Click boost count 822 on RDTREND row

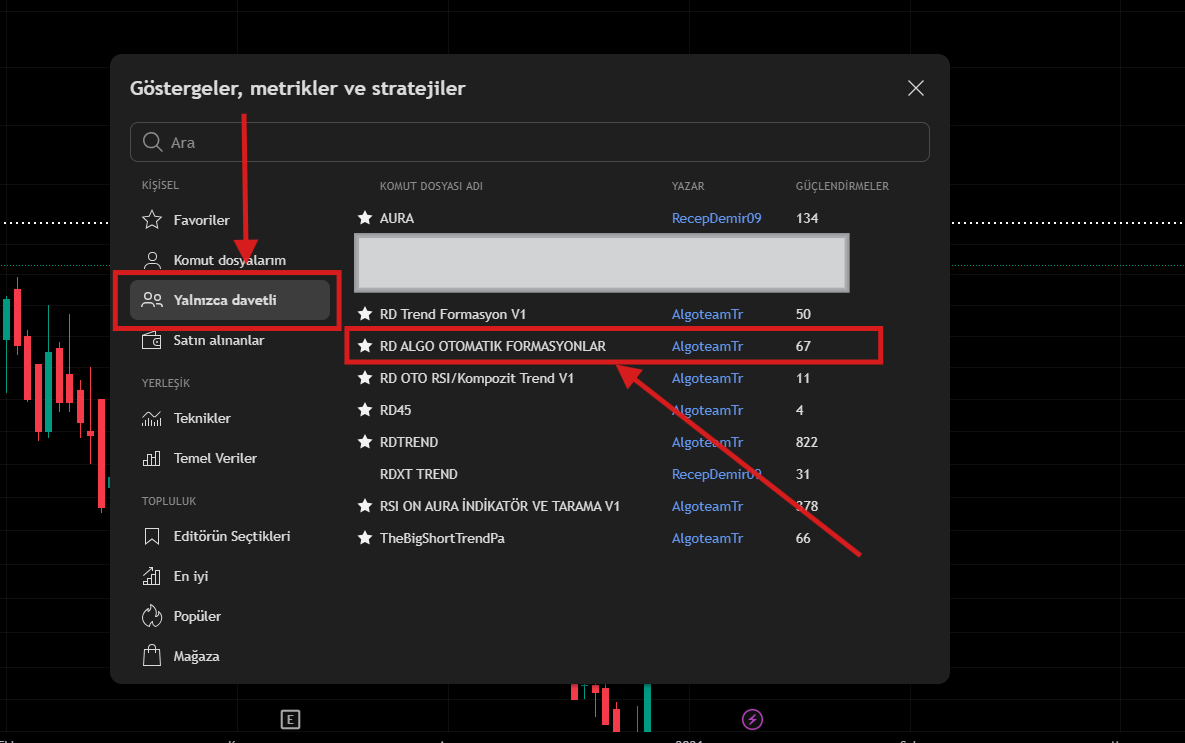pos(806,442)
